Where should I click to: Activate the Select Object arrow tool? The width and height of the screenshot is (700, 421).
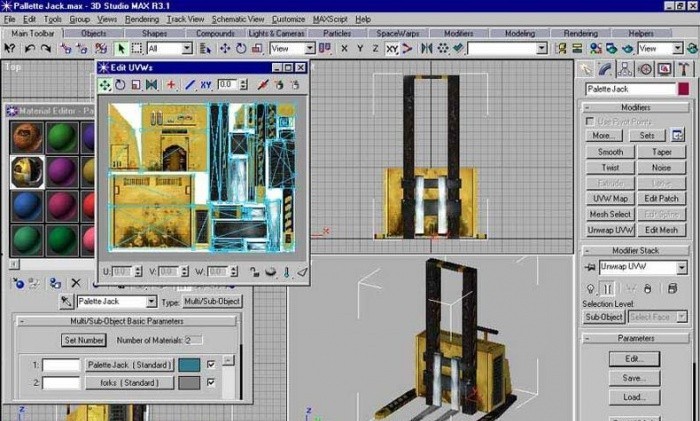pos(121,48)
